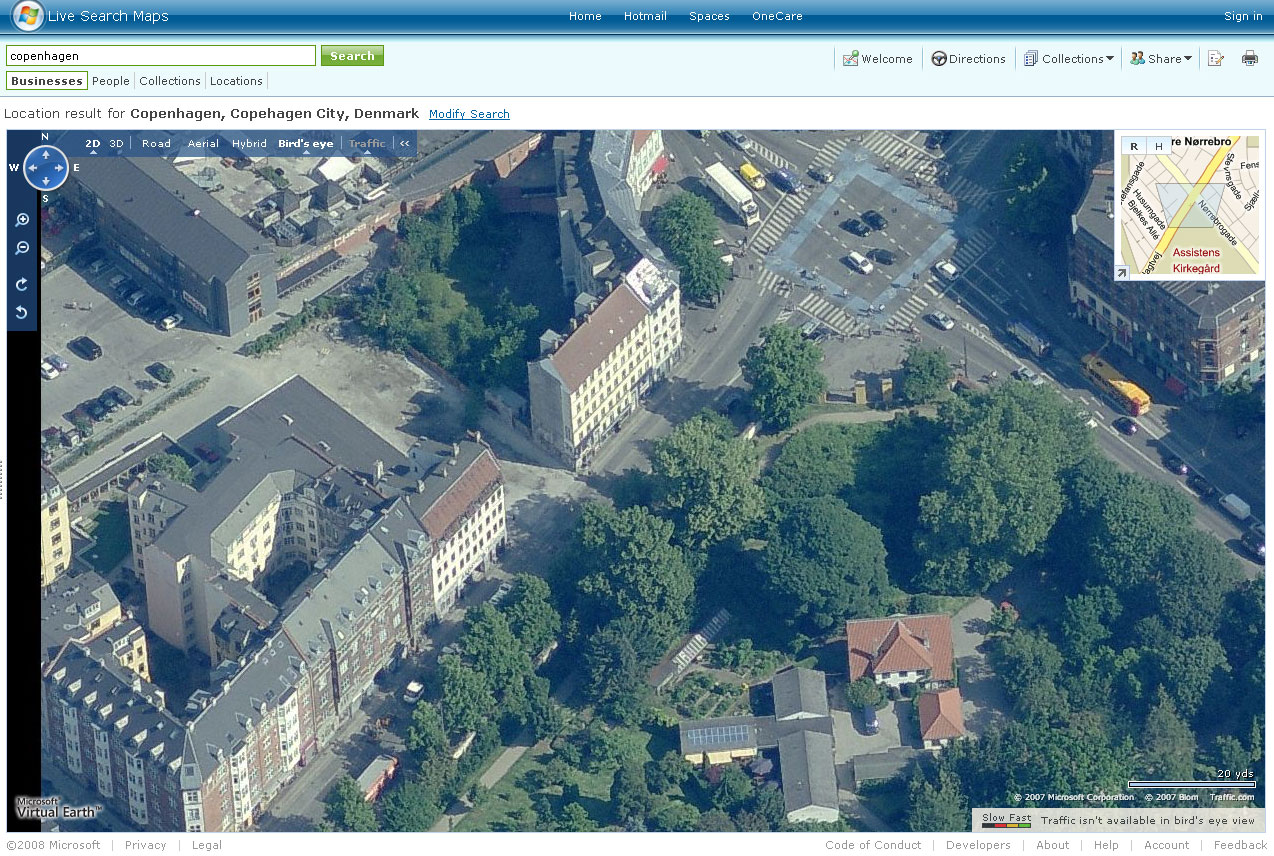Viewport: 1274px width, 856px height.
Task: Switch to Aerial map view
Action: (203, 144)
